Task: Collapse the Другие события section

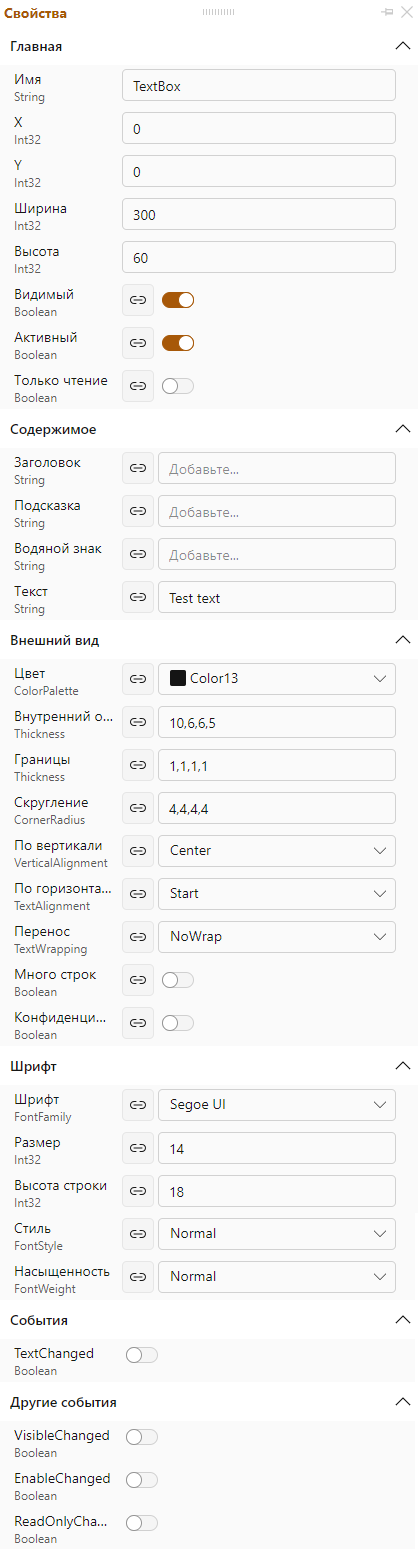Action: tap(403, 1402)
